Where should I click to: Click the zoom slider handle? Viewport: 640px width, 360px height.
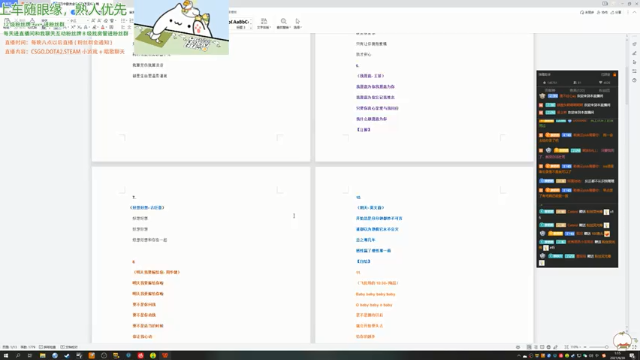[x=607, y=347]
